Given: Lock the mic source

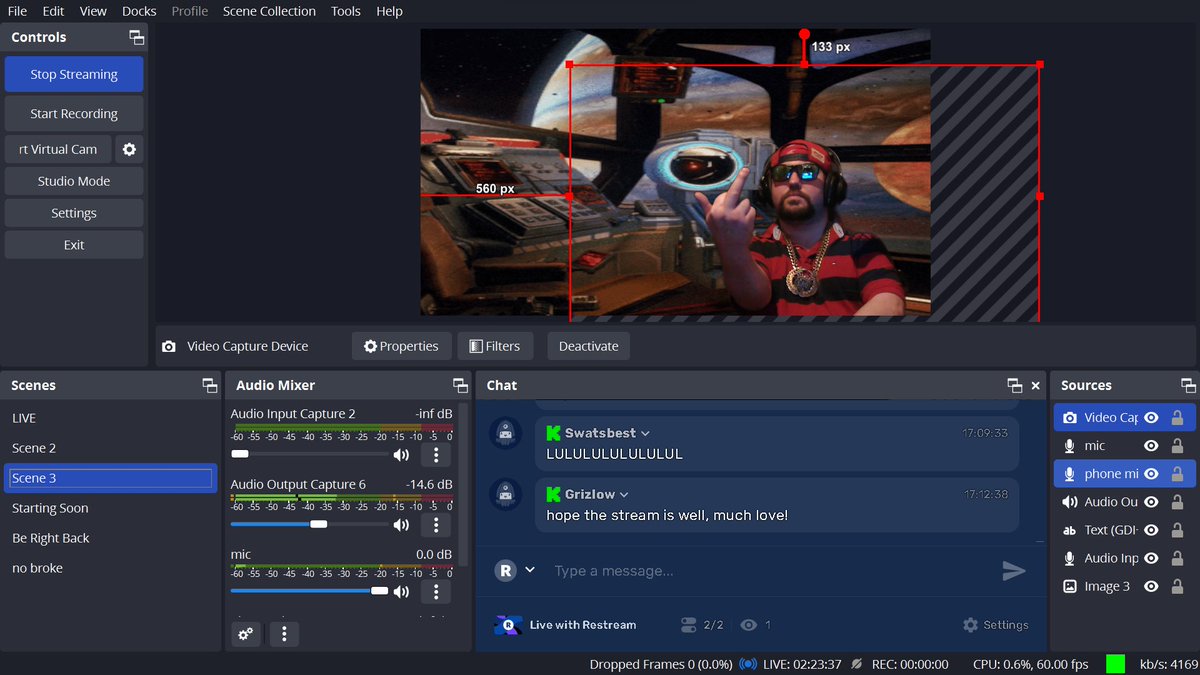Looking at the screenshot, I should tap(1177, 445).
